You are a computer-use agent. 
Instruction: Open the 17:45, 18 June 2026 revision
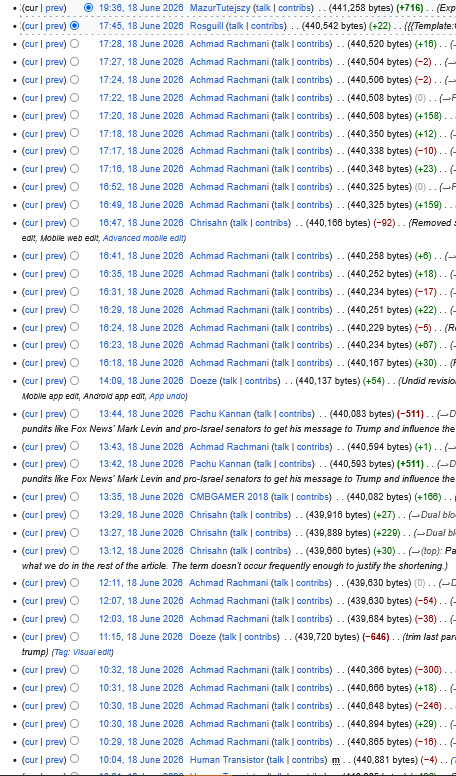click(141, 26)
